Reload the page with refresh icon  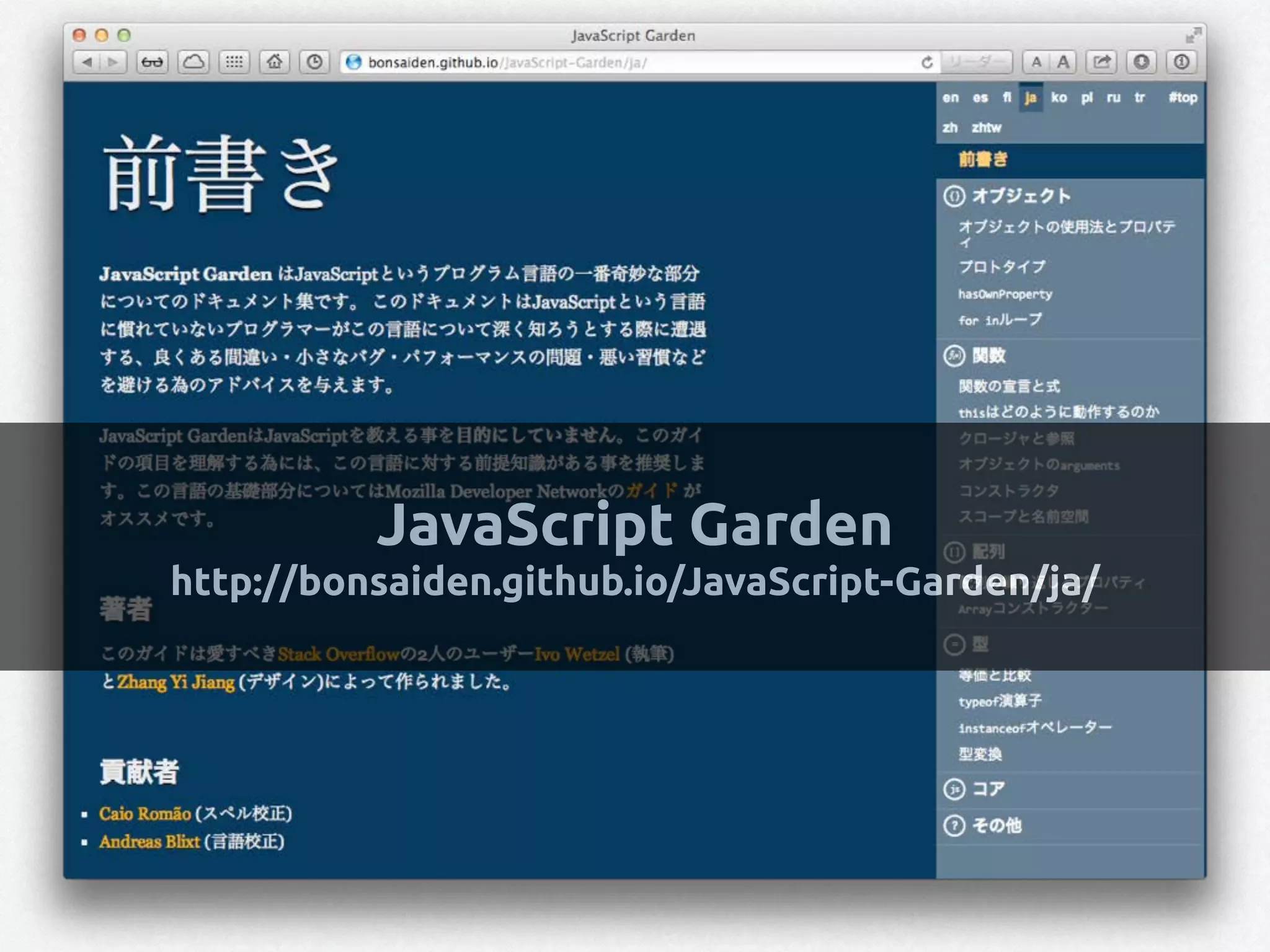coord(927,63)
